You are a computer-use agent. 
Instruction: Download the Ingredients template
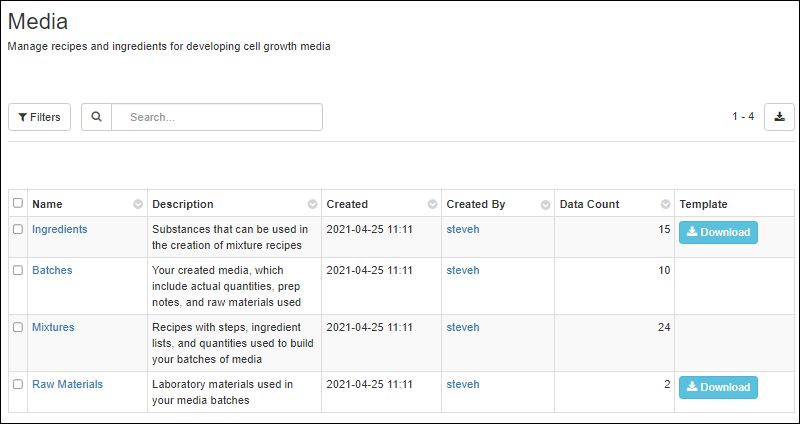[718, 232]
